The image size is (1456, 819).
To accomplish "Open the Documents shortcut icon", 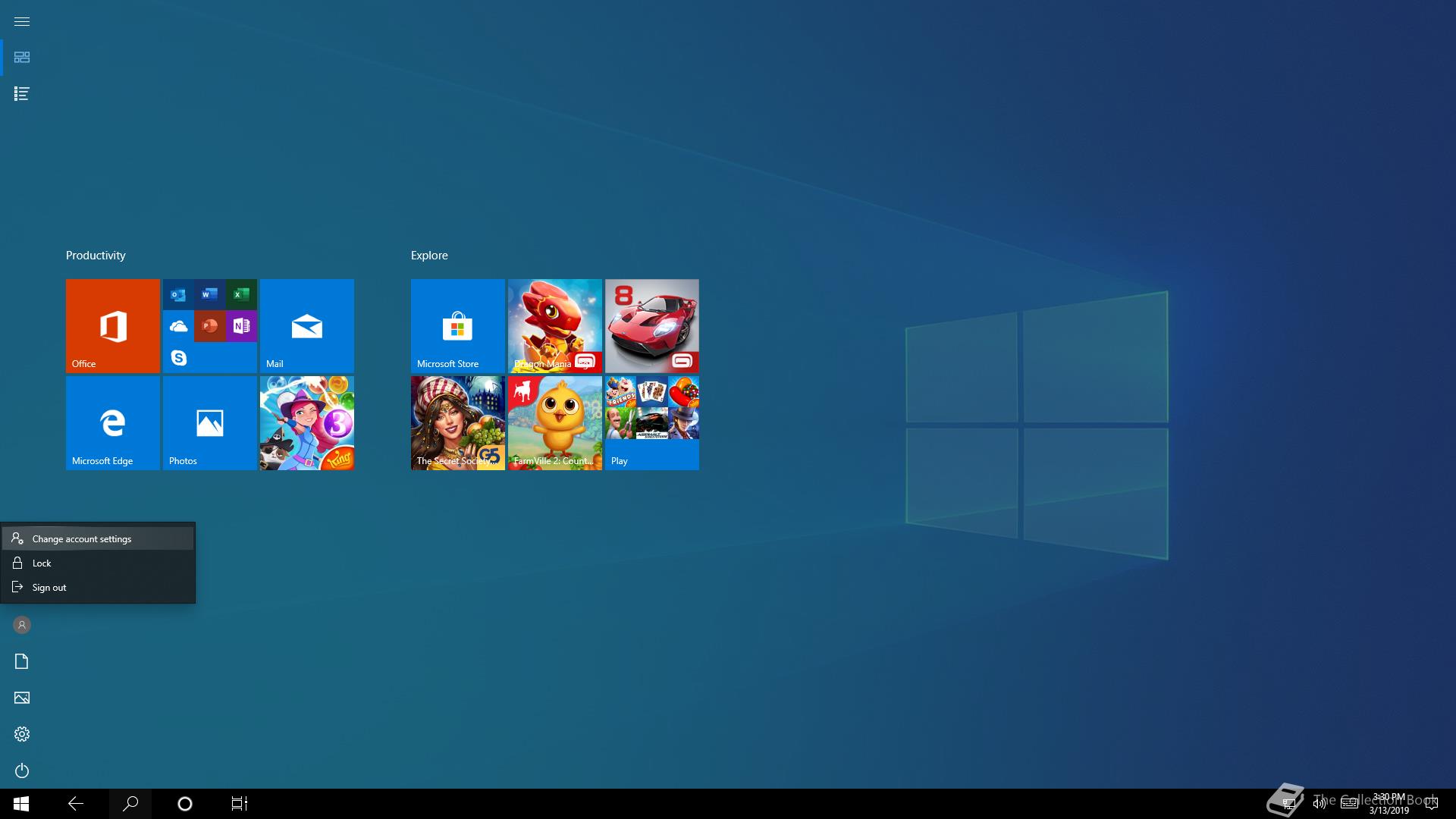I will coord(22,661).
